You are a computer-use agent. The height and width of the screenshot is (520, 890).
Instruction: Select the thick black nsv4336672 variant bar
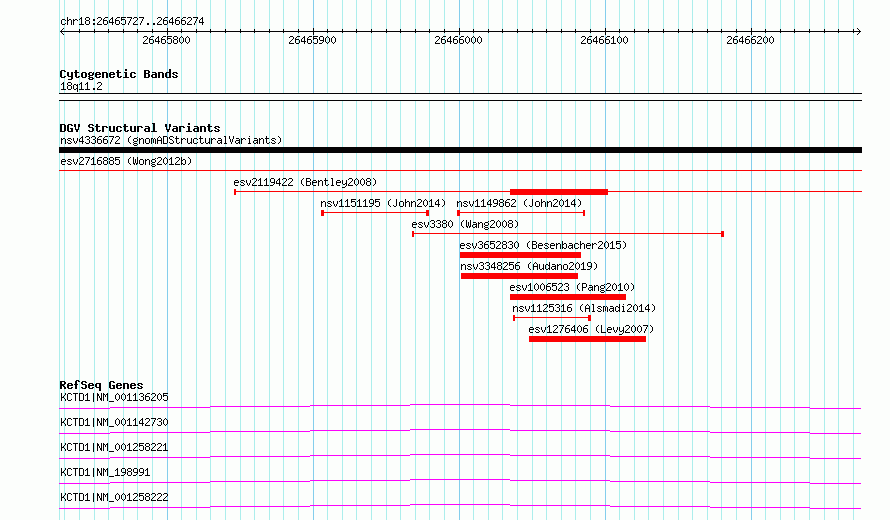460,150
